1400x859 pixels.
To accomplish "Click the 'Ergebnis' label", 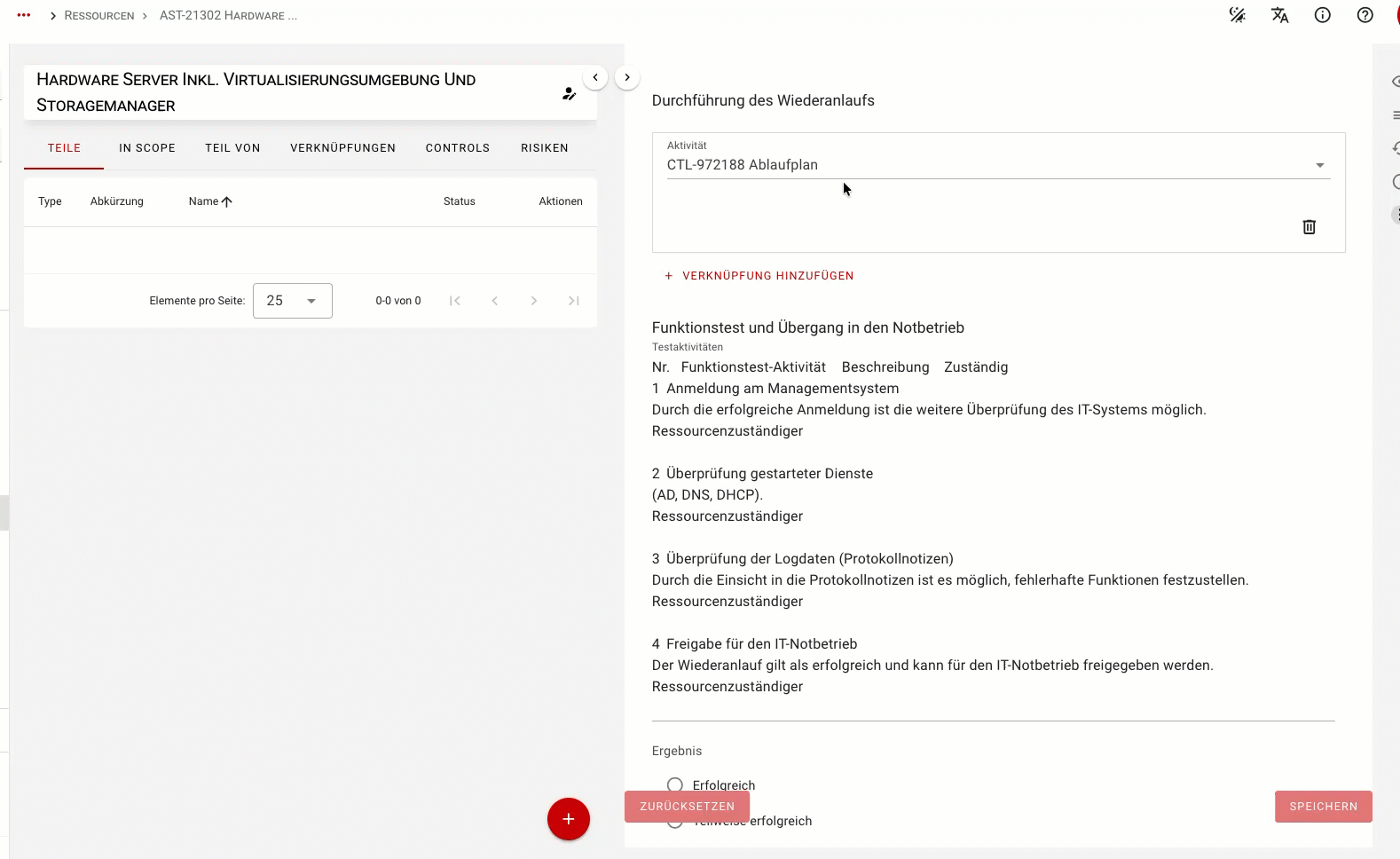I will click(x=677, y=751).
